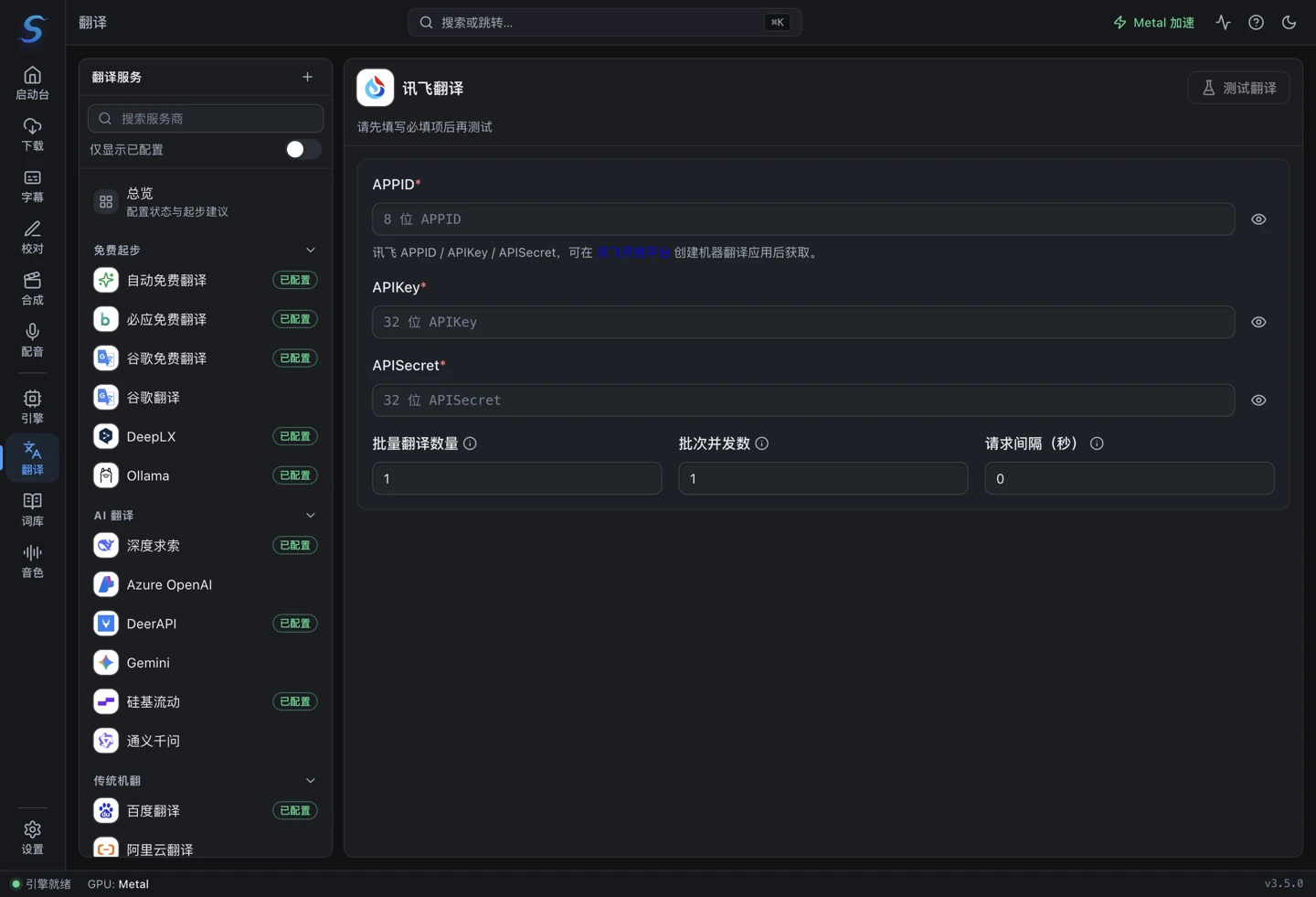
Task: Click the 批次并发数 value field
Action: 823,478
